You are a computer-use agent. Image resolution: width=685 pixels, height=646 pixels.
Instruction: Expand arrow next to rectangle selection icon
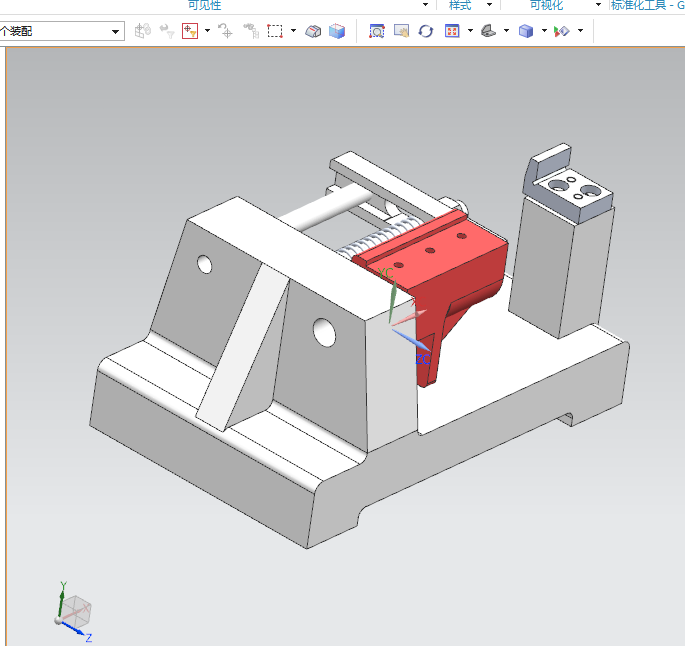293,32
